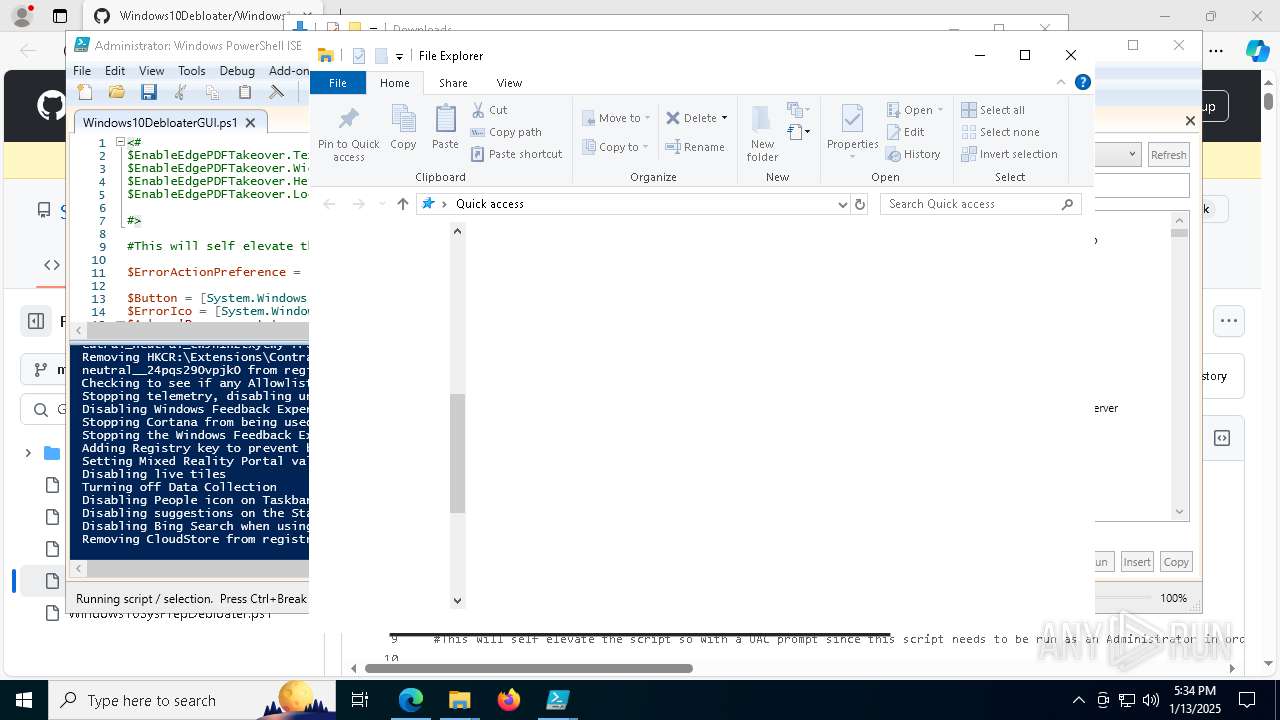Click the Refresh button in ISE commands pane
This screenshot has width=1280, height=720.
tap(1168, 155)
